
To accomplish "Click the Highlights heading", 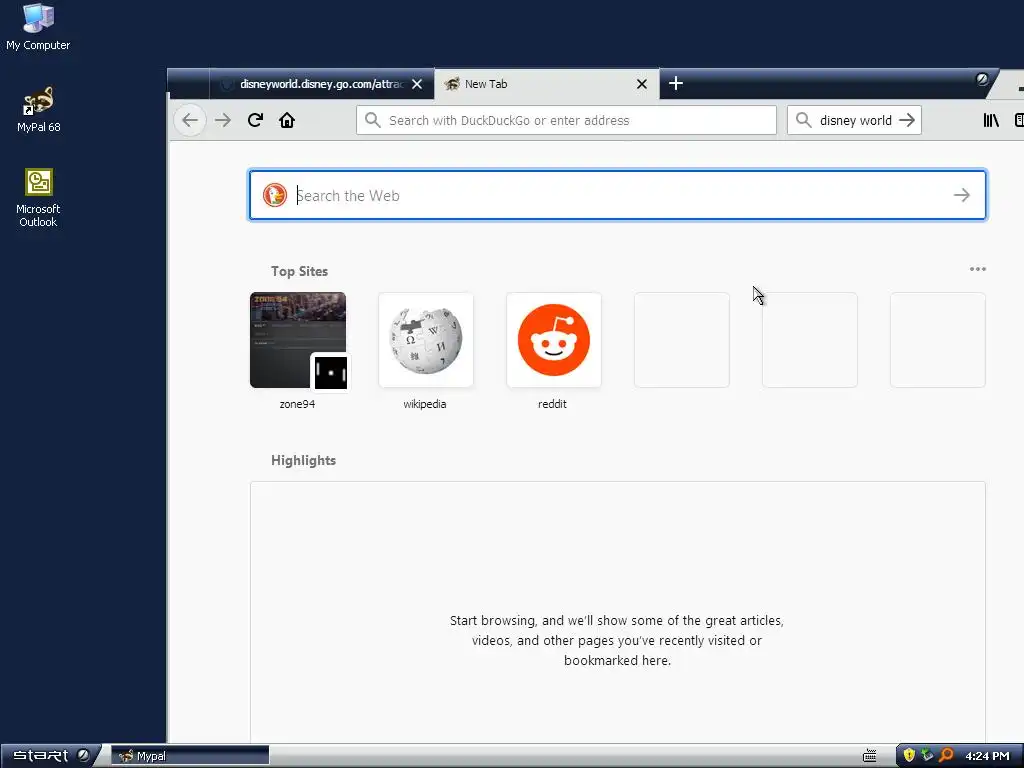I will [303, 460].
